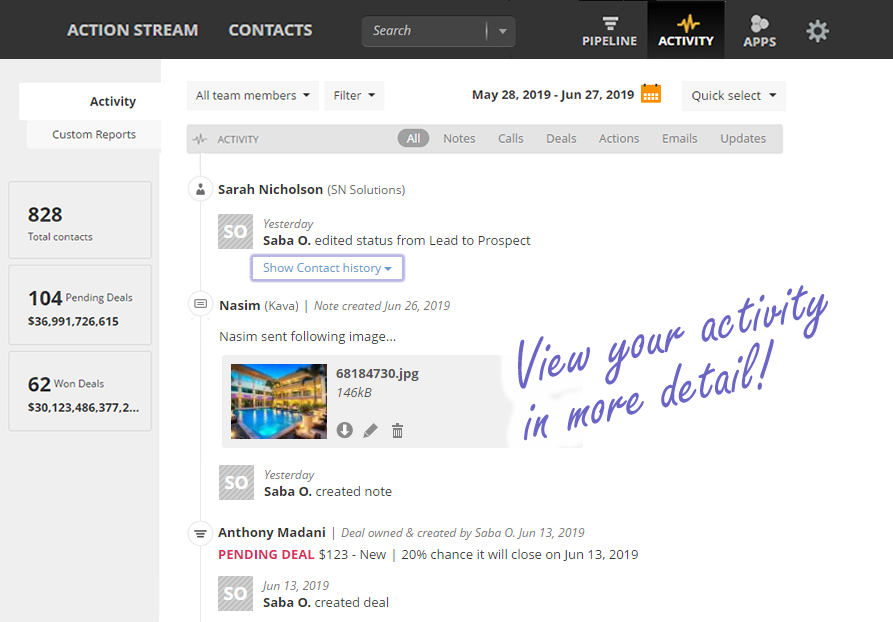
Task: Click the 62 Won Deals card
Action: click(80, 391)
